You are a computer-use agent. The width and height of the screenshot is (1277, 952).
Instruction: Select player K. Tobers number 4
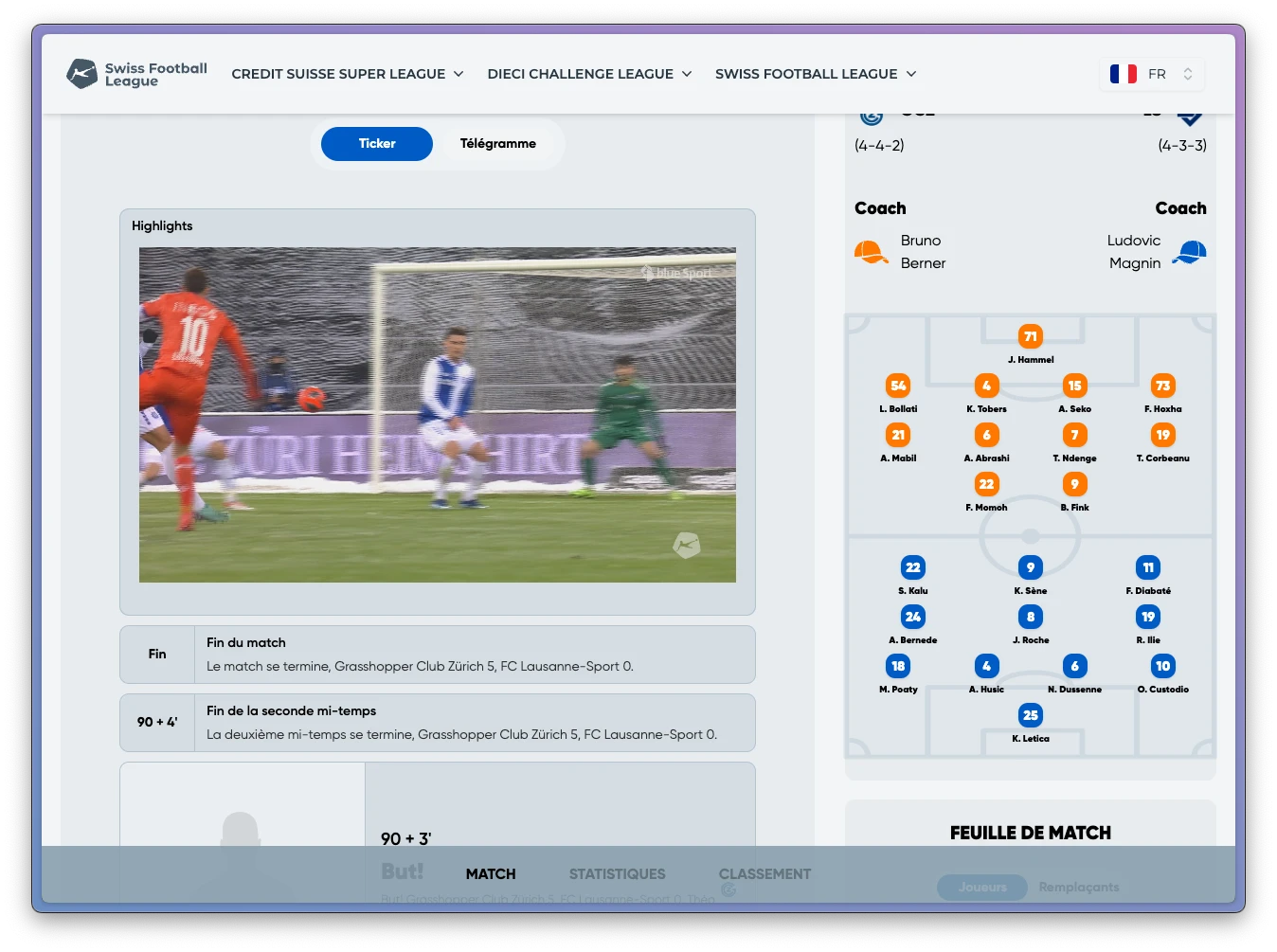pyautogui.click(x=986, y=393)
